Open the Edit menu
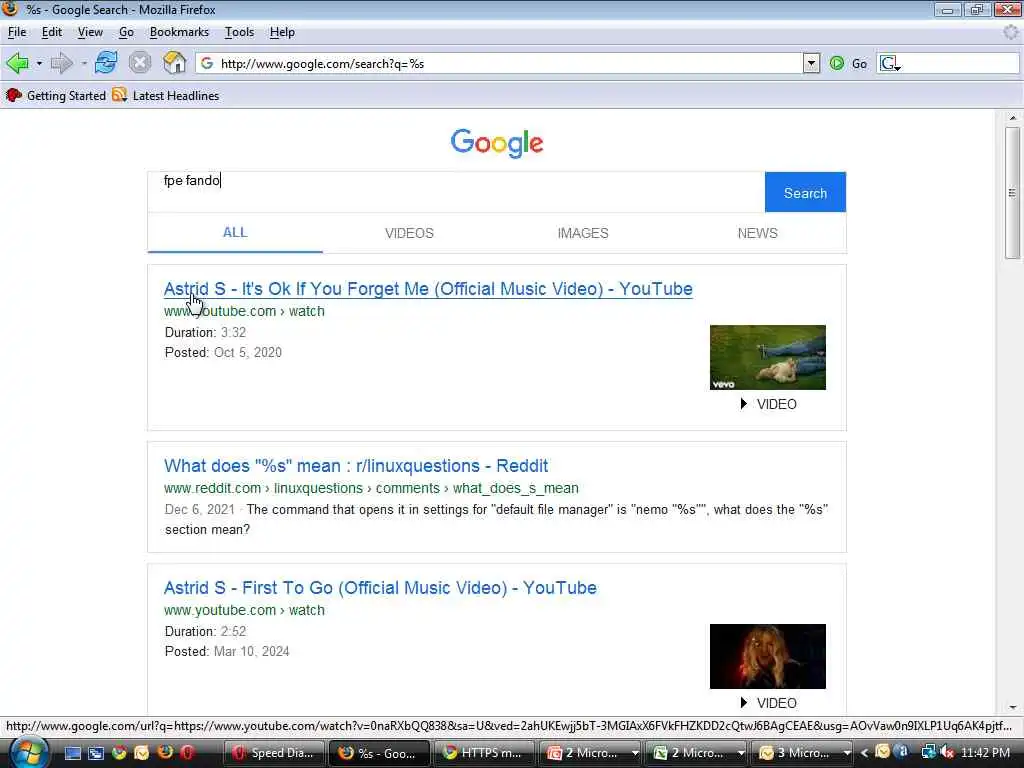 [52, 32]
